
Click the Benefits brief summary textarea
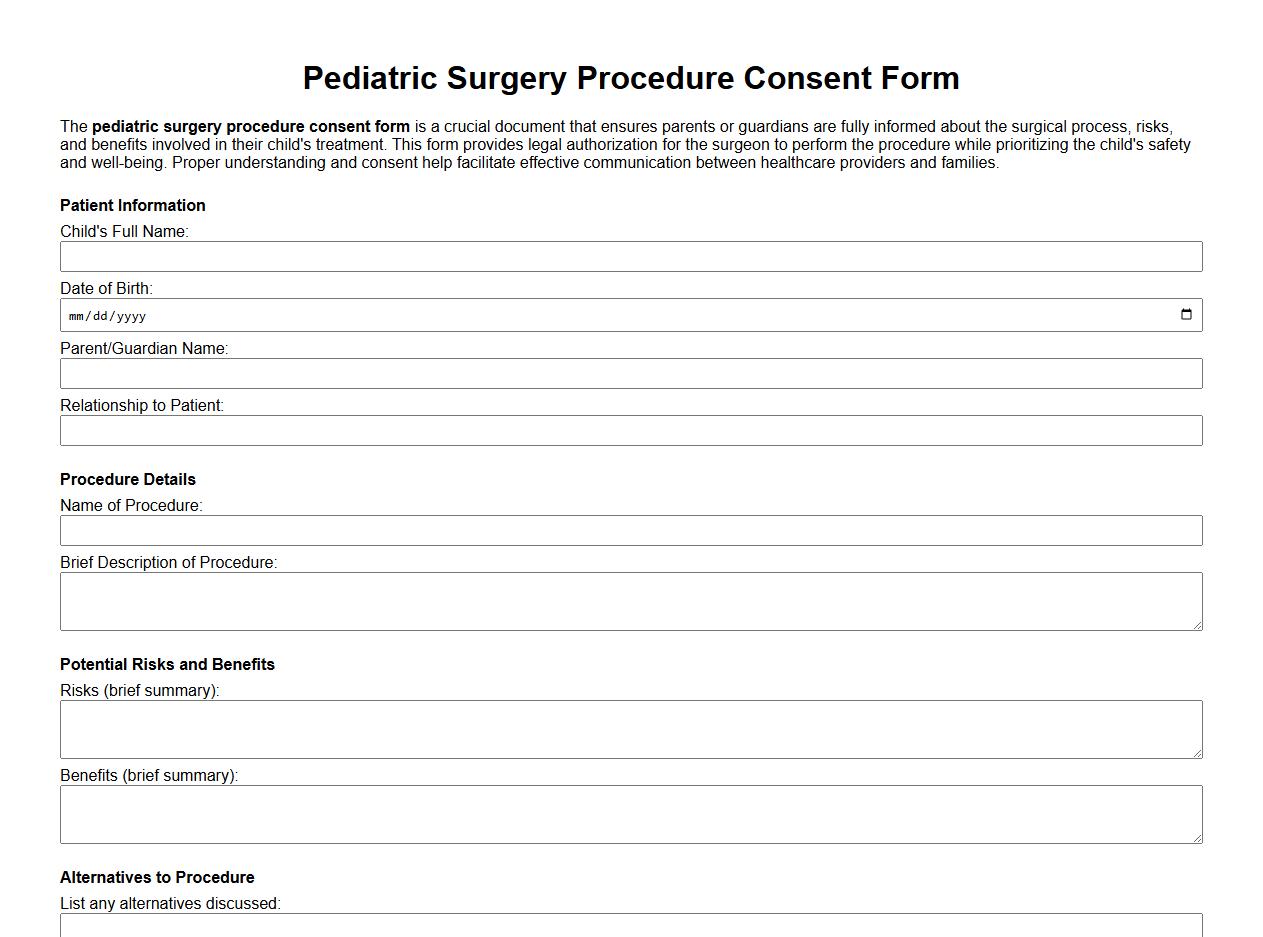[631, 812]
